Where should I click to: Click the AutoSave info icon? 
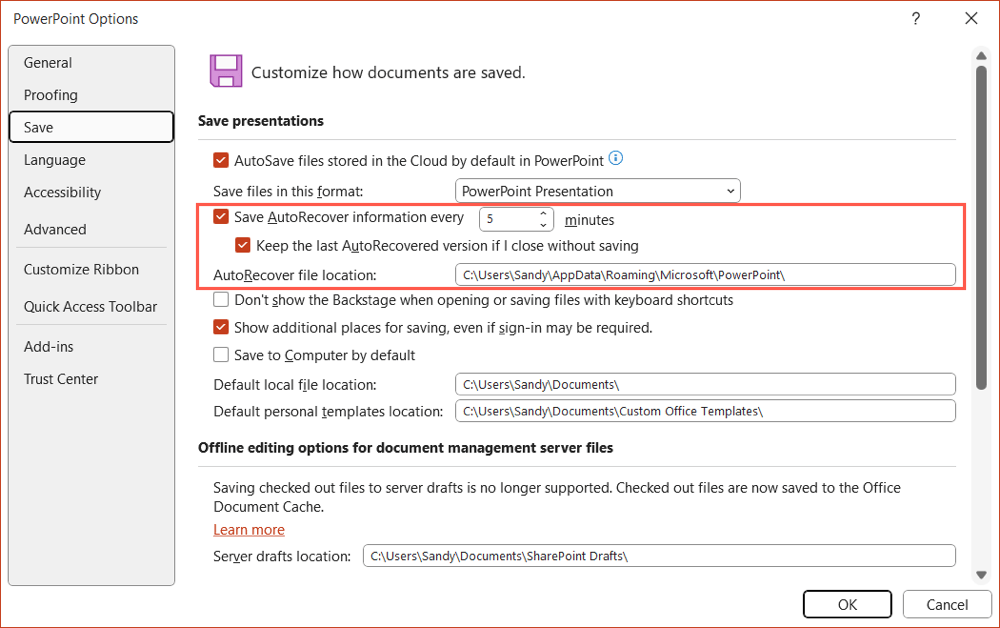[617, 158]
